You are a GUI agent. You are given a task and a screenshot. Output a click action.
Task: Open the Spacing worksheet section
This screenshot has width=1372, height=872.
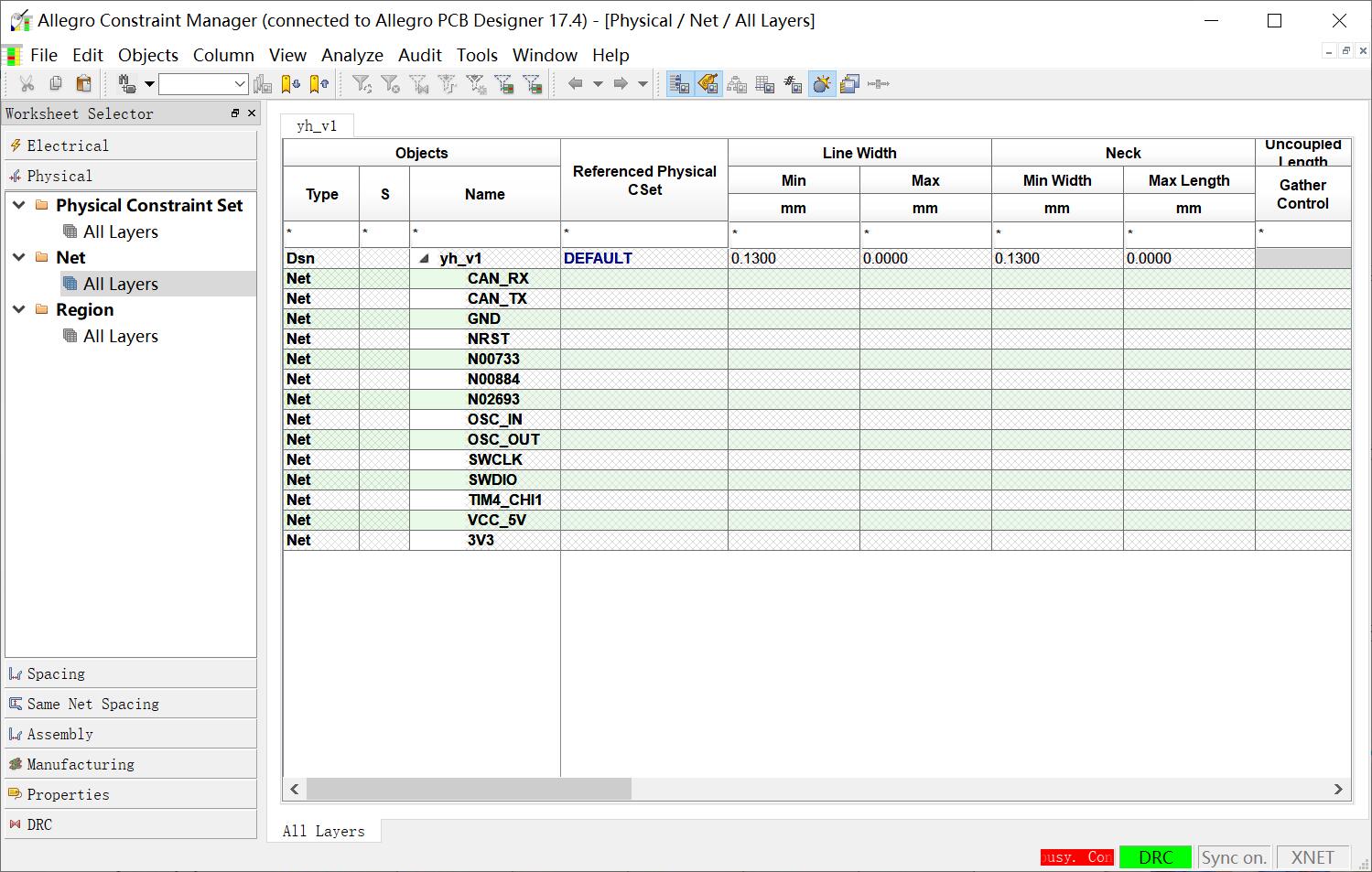click(x=131, y=673)
